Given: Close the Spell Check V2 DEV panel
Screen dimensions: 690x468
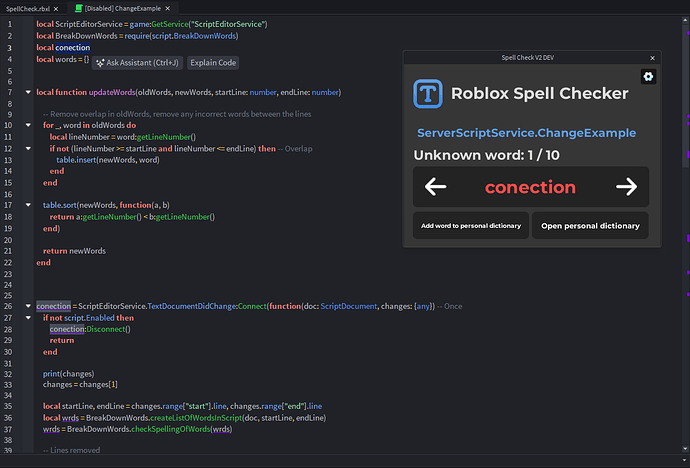Looking at the screenshot, I should [x=653, y=58].
